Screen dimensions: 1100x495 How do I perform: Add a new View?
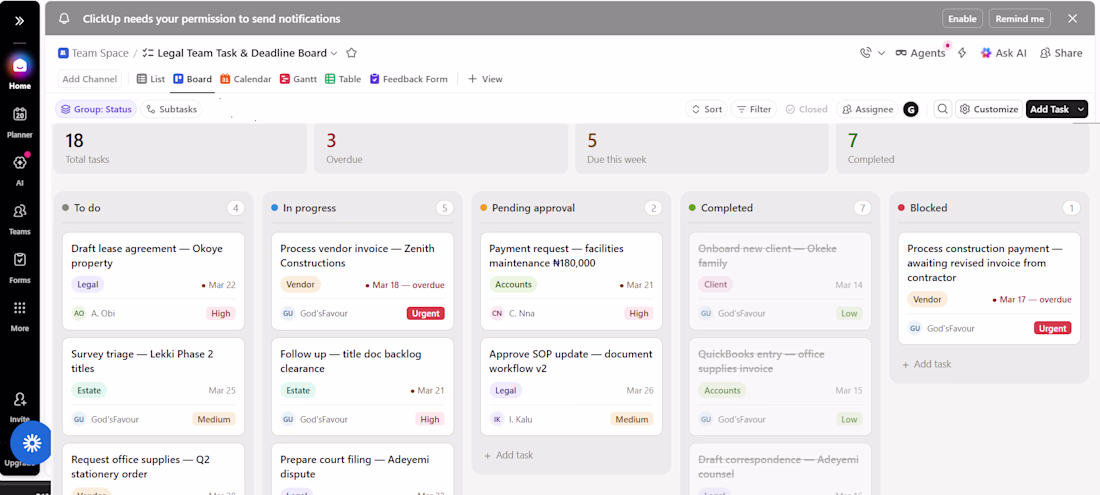pyautogui.click(x=485, y=79)
